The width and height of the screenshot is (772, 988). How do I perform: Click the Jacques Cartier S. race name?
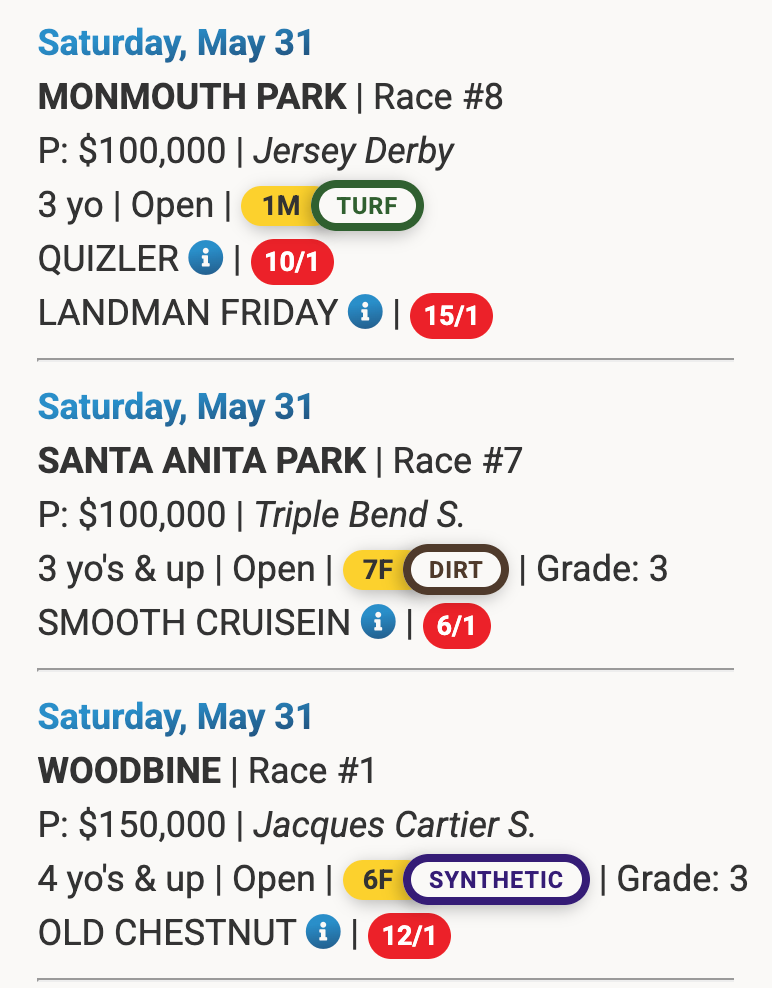(x=395, y=825)
